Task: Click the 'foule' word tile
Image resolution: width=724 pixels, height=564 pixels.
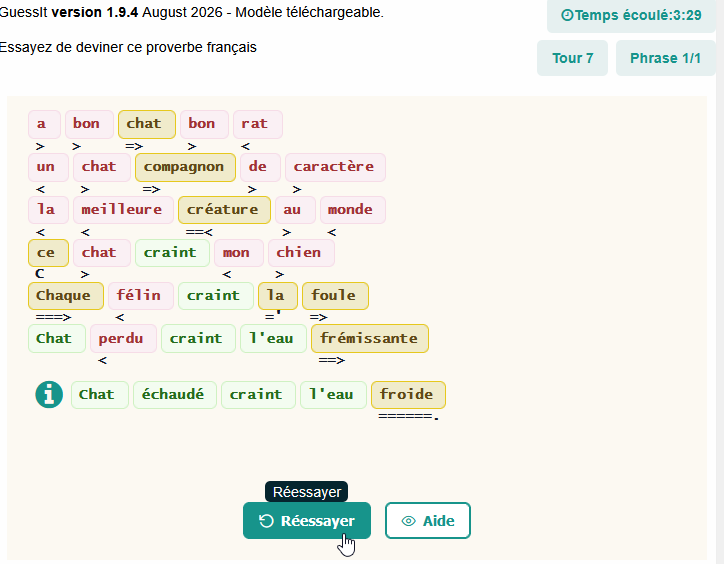Action: (x=335, y=296)
